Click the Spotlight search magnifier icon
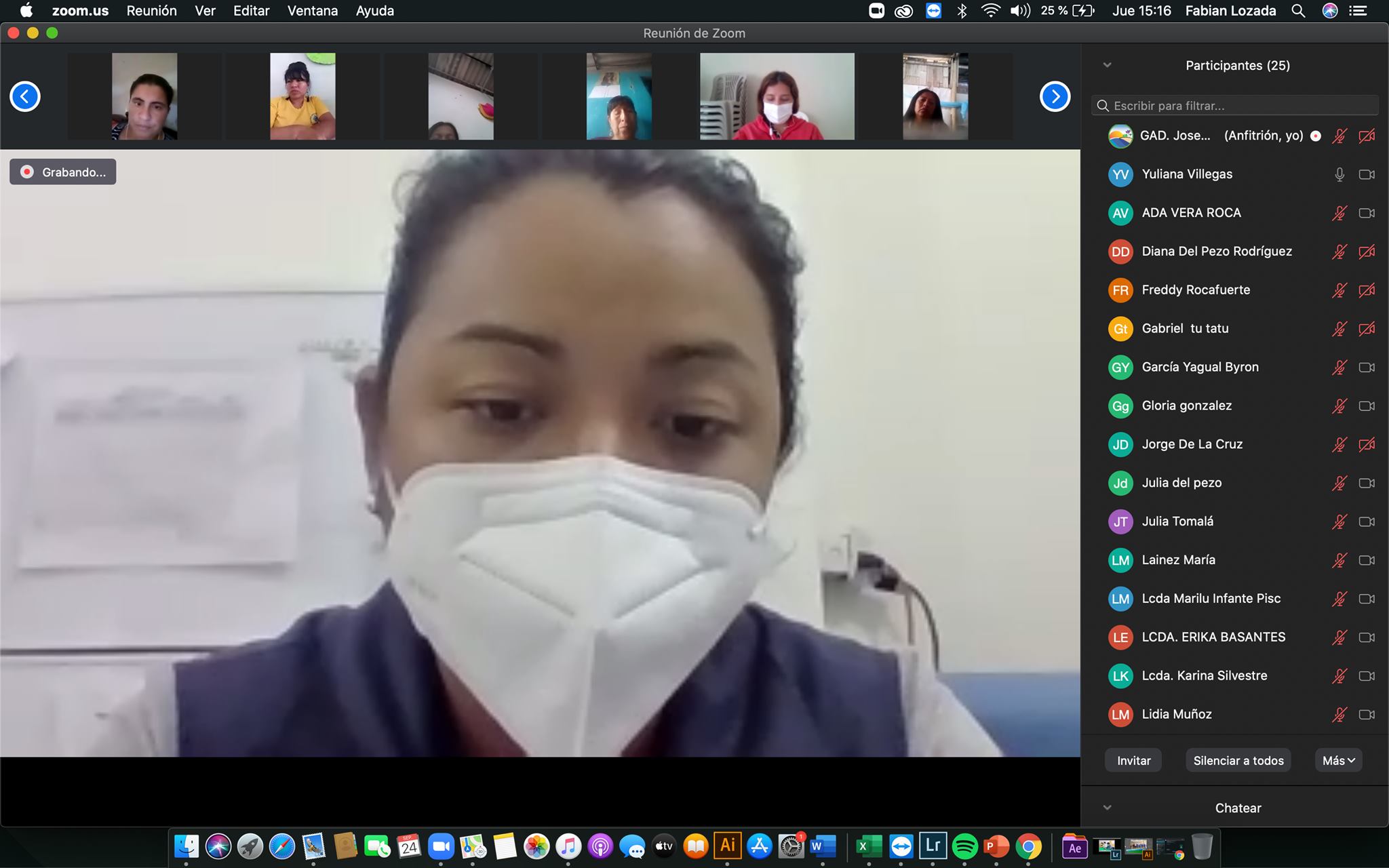The image size is (1389, 868). click(1298, 11)
